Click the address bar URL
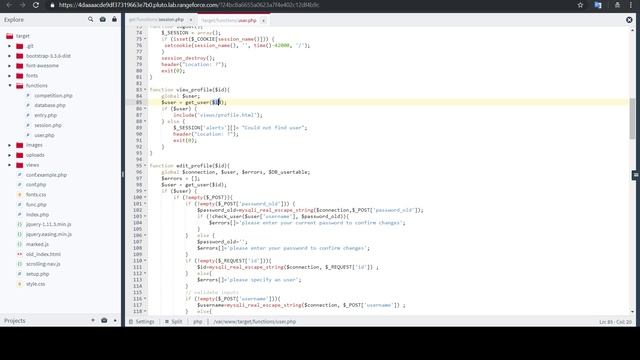The width and height of the screenshot is (640, 360). coord(189,5)
